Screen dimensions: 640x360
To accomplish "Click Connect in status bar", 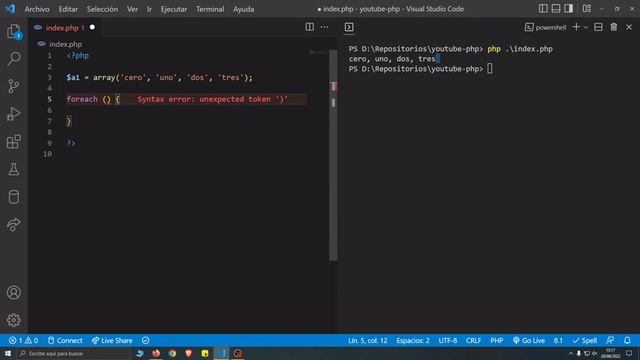I will [x=65, y=340].
